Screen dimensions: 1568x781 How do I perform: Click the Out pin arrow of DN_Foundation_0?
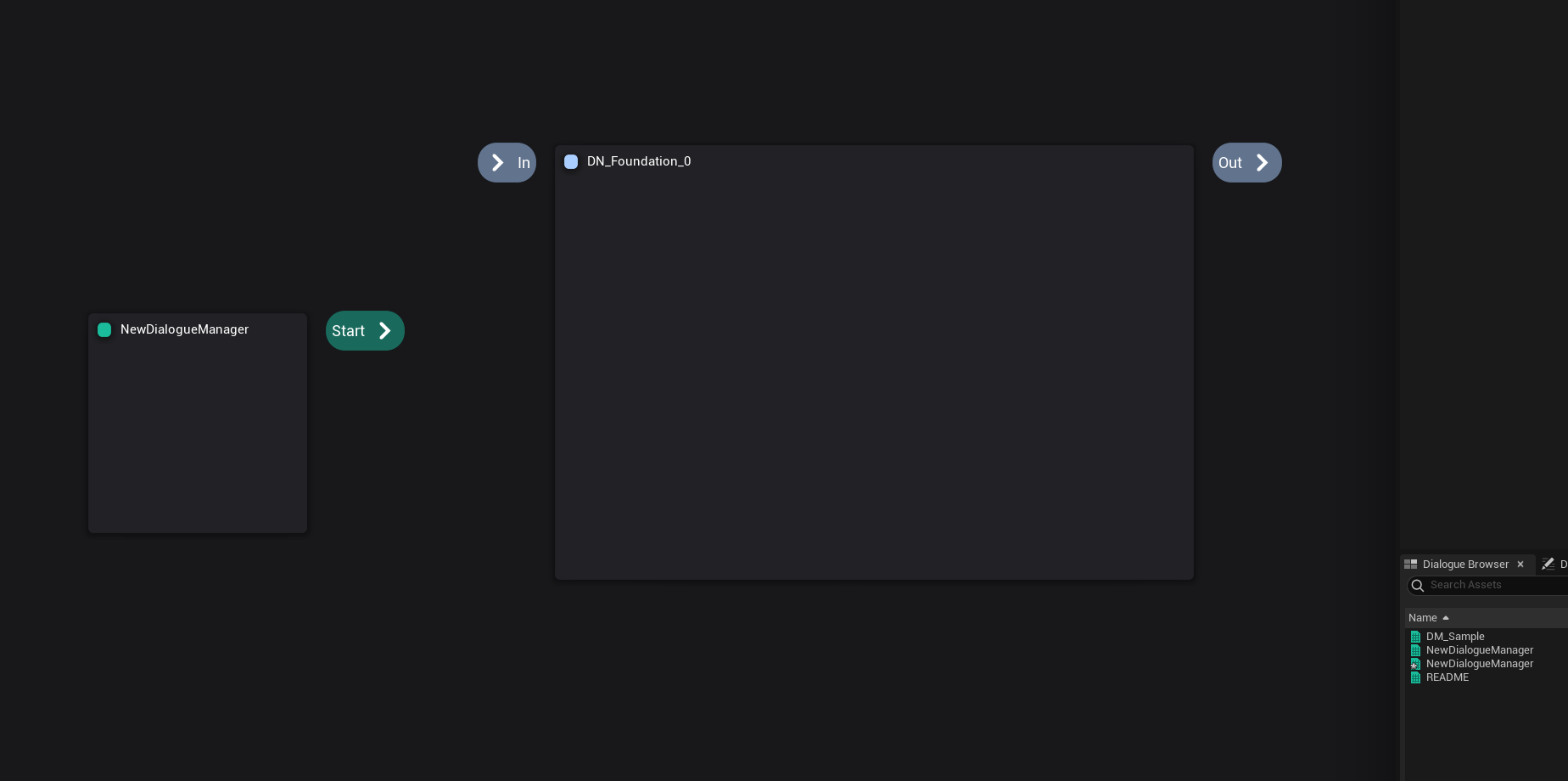coord(1262,162)
